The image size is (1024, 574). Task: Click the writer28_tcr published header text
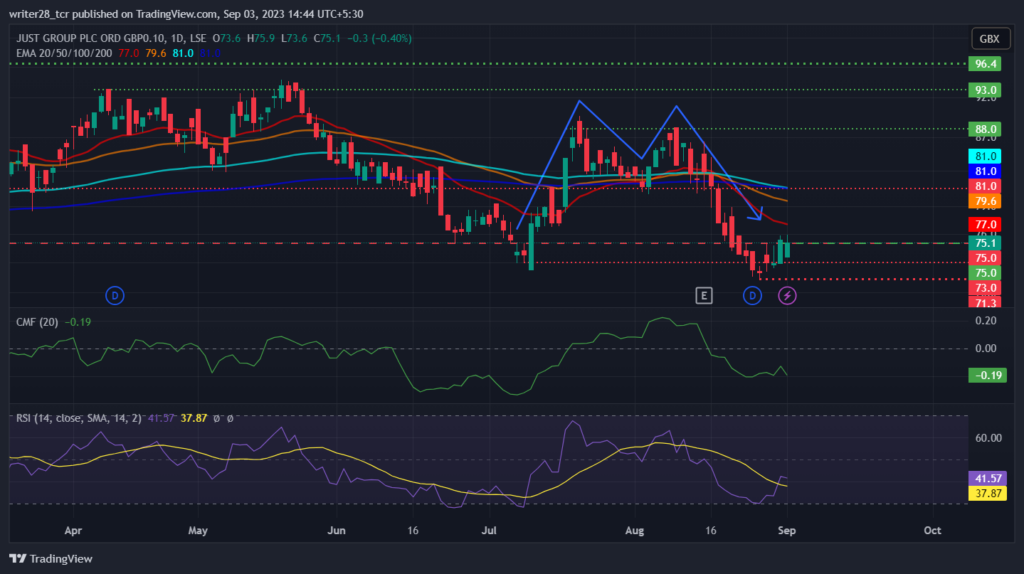coord(186,14)
